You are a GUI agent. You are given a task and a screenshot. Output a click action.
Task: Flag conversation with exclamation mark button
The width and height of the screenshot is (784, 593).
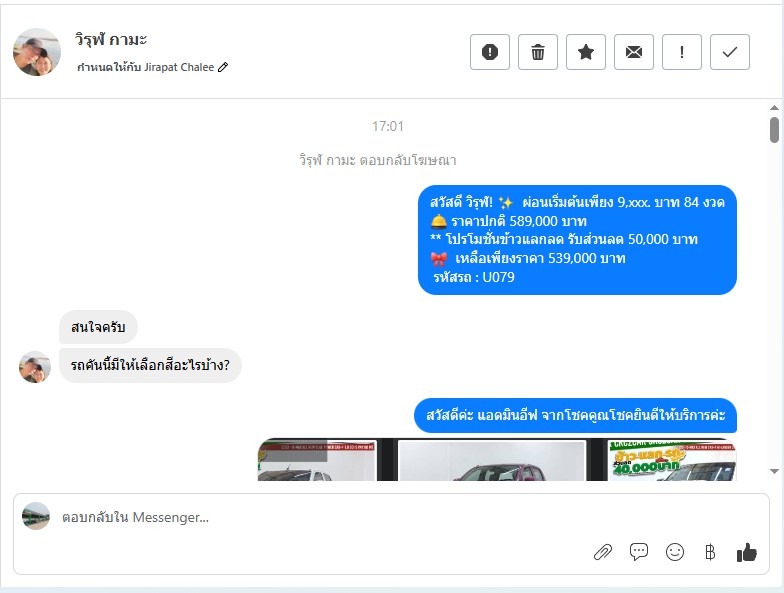coord(682,52)
